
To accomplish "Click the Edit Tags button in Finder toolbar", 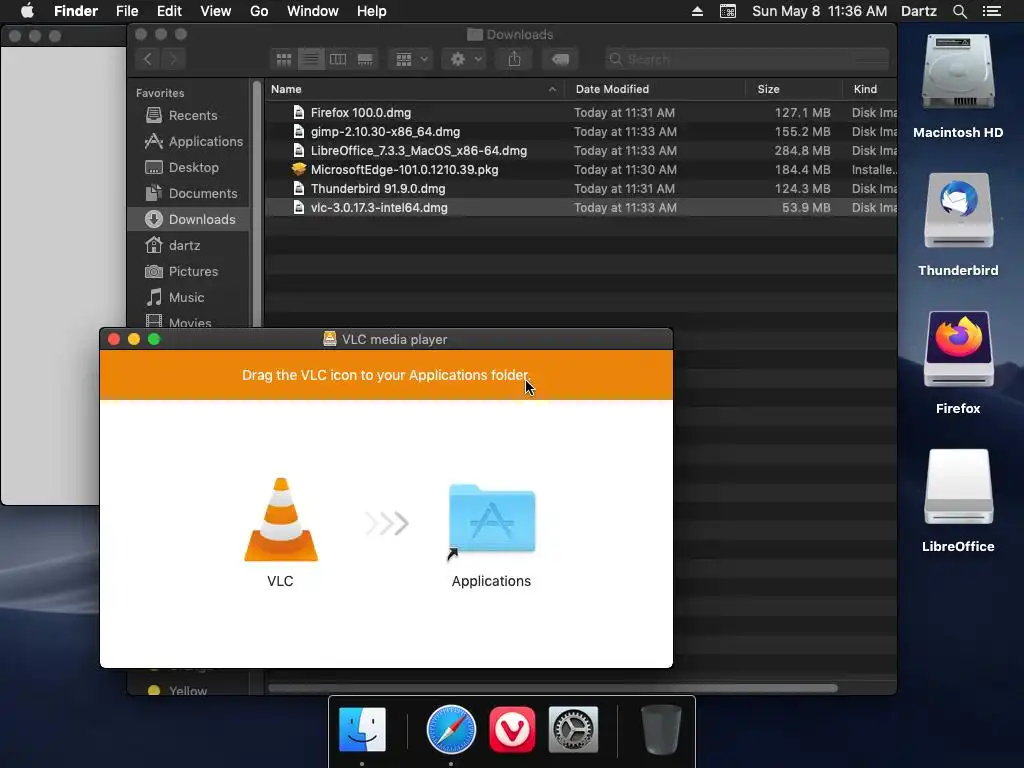I will pyautogui.click(x=560, y=59).
